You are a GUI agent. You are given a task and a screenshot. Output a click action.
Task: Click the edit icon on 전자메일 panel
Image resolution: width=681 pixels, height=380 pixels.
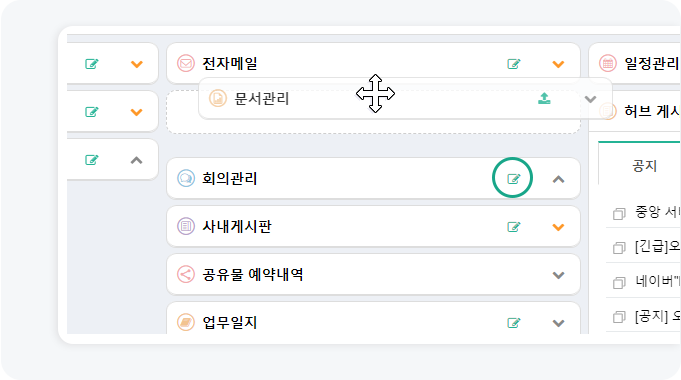pyautogui.click(x=513, y=64)
